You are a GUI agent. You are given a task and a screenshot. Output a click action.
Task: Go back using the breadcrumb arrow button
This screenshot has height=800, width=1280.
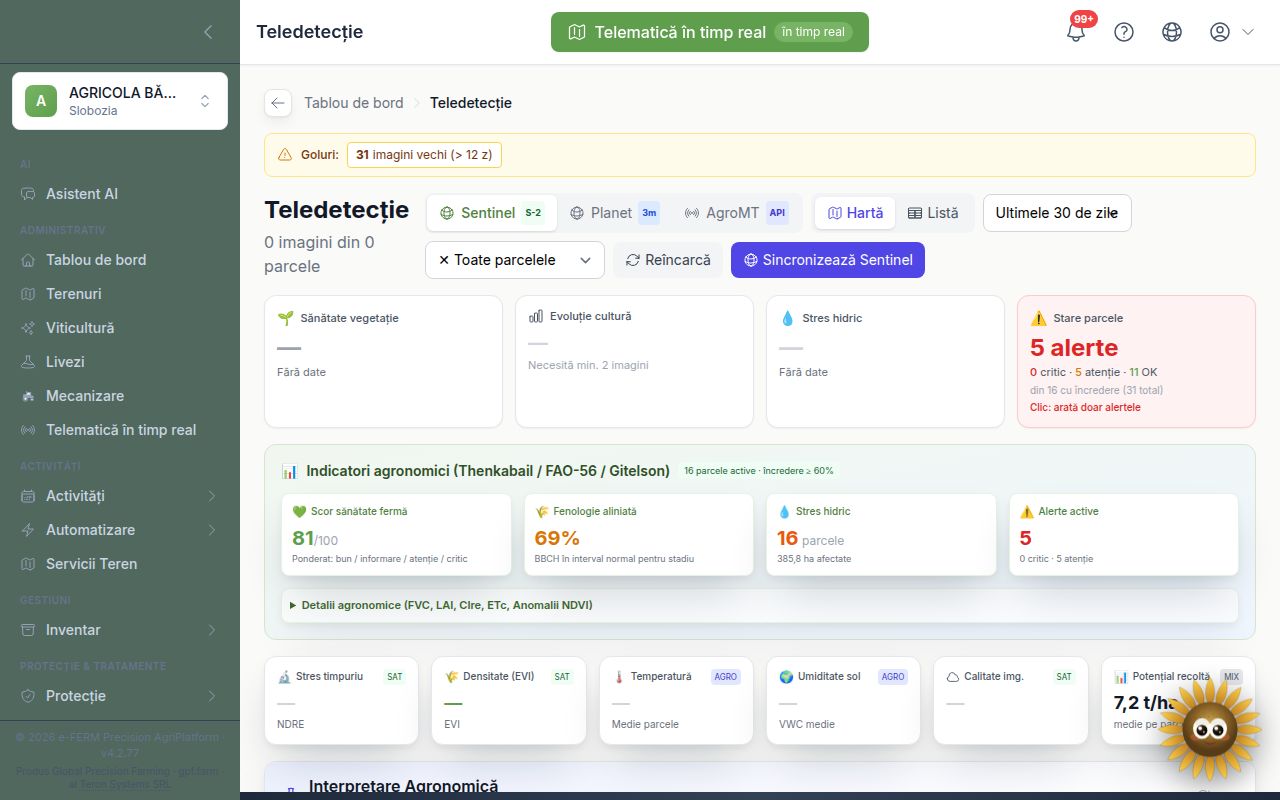click(x=278, y=103)
